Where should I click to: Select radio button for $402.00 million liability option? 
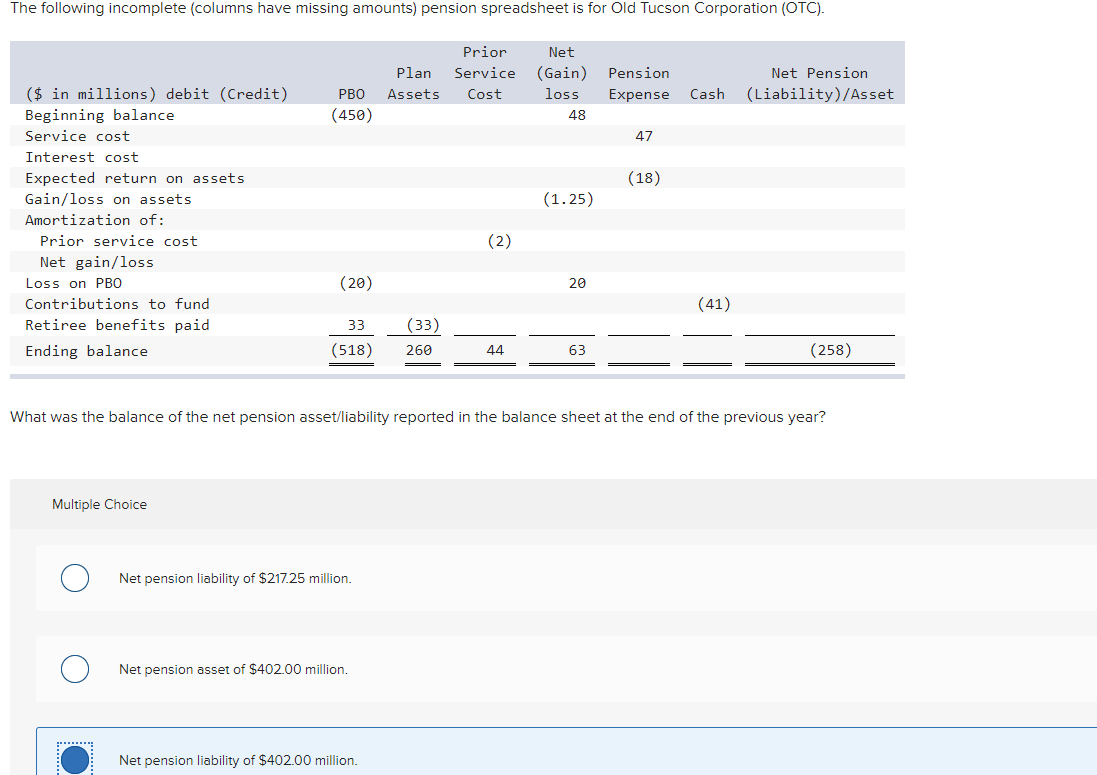point(74,759)
